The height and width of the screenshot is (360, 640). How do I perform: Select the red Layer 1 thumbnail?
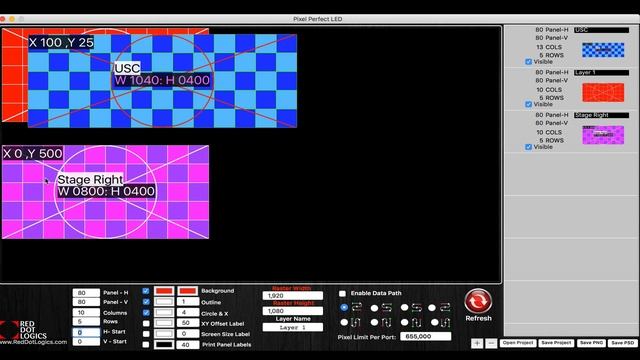(603, 93)
